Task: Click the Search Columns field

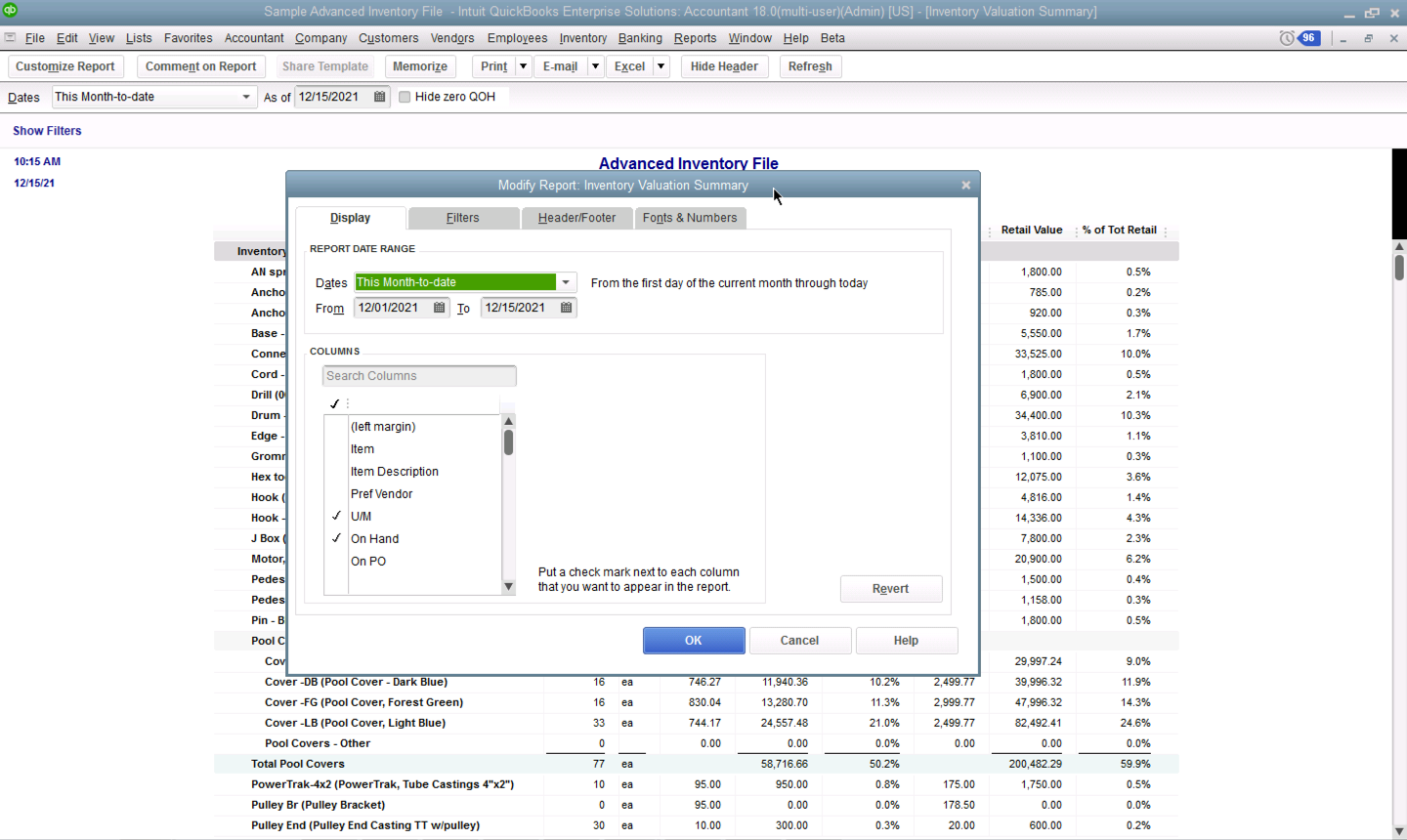Action: tap(418, 376)
